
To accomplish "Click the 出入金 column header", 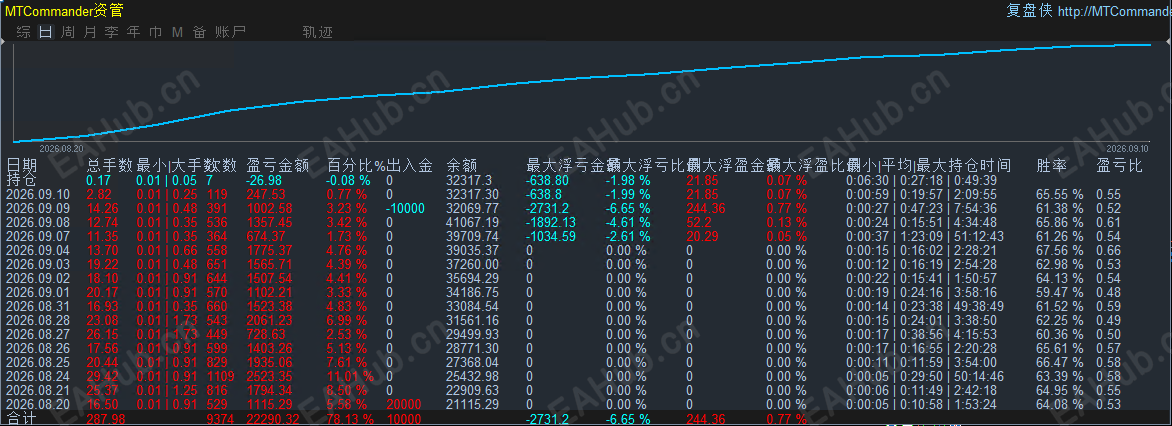I will coord(410,165).
